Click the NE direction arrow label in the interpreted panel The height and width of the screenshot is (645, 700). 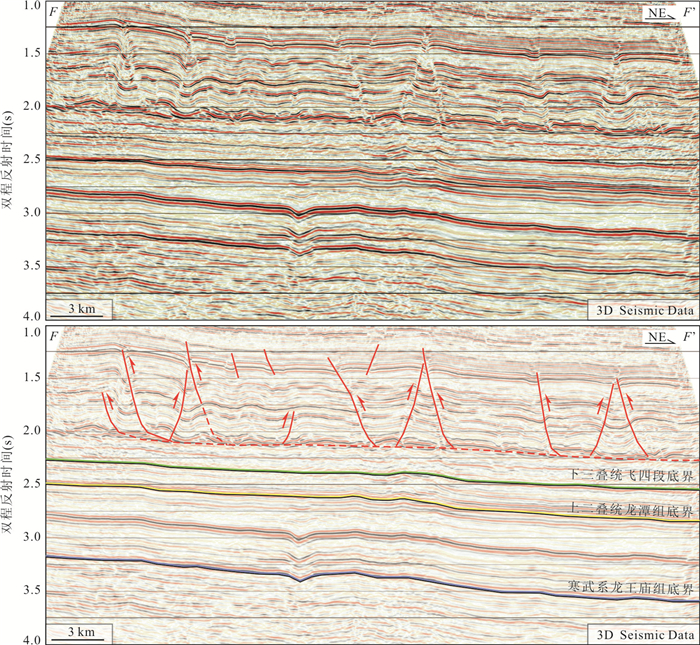coord(661,337)
